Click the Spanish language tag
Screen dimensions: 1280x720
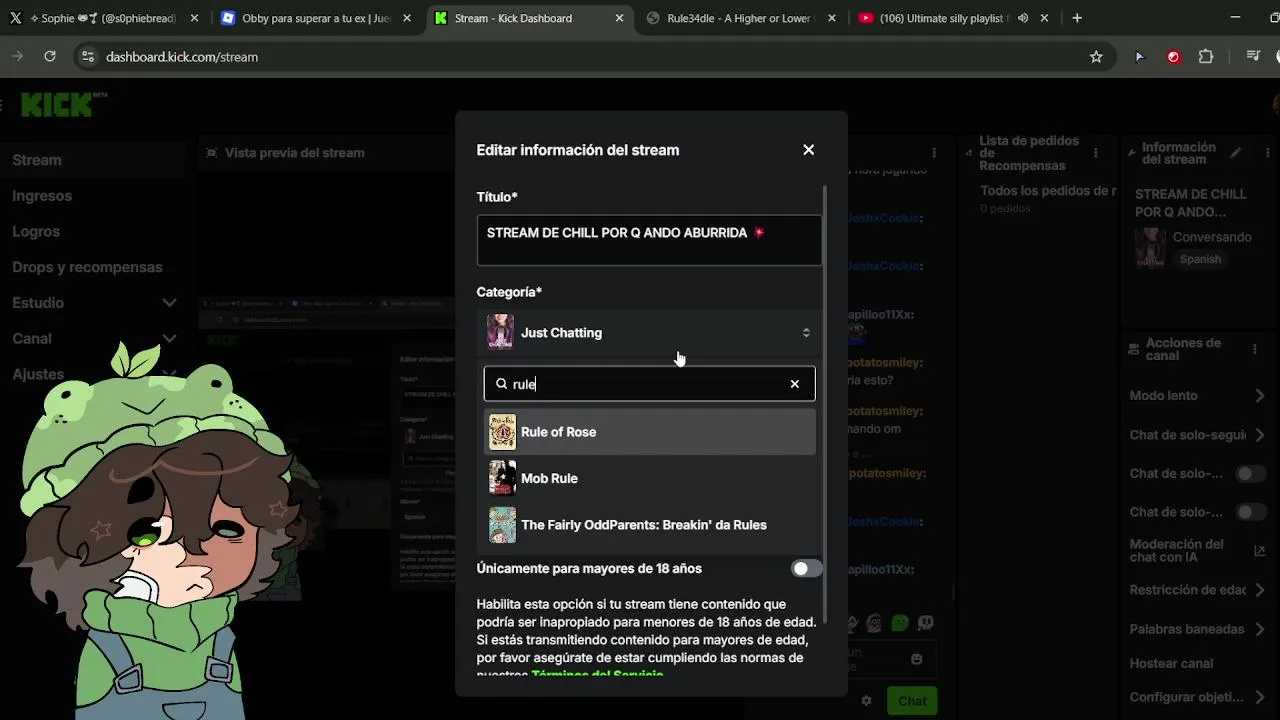(1200, 259)
